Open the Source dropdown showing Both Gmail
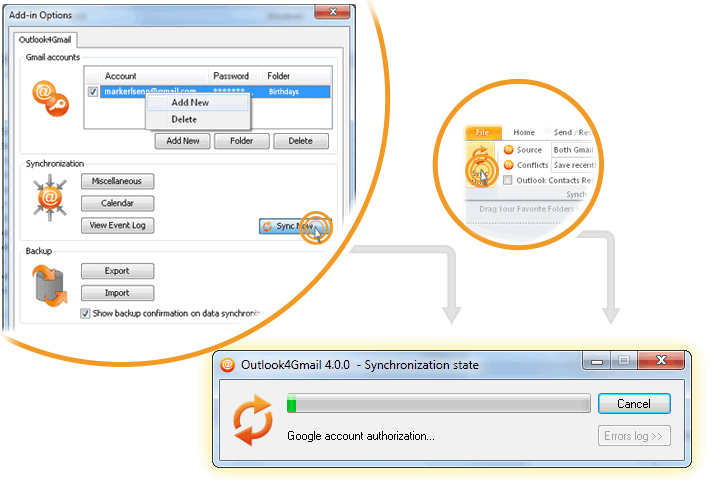The width and height of the screenshot is (715, 480). pos(574,150)
